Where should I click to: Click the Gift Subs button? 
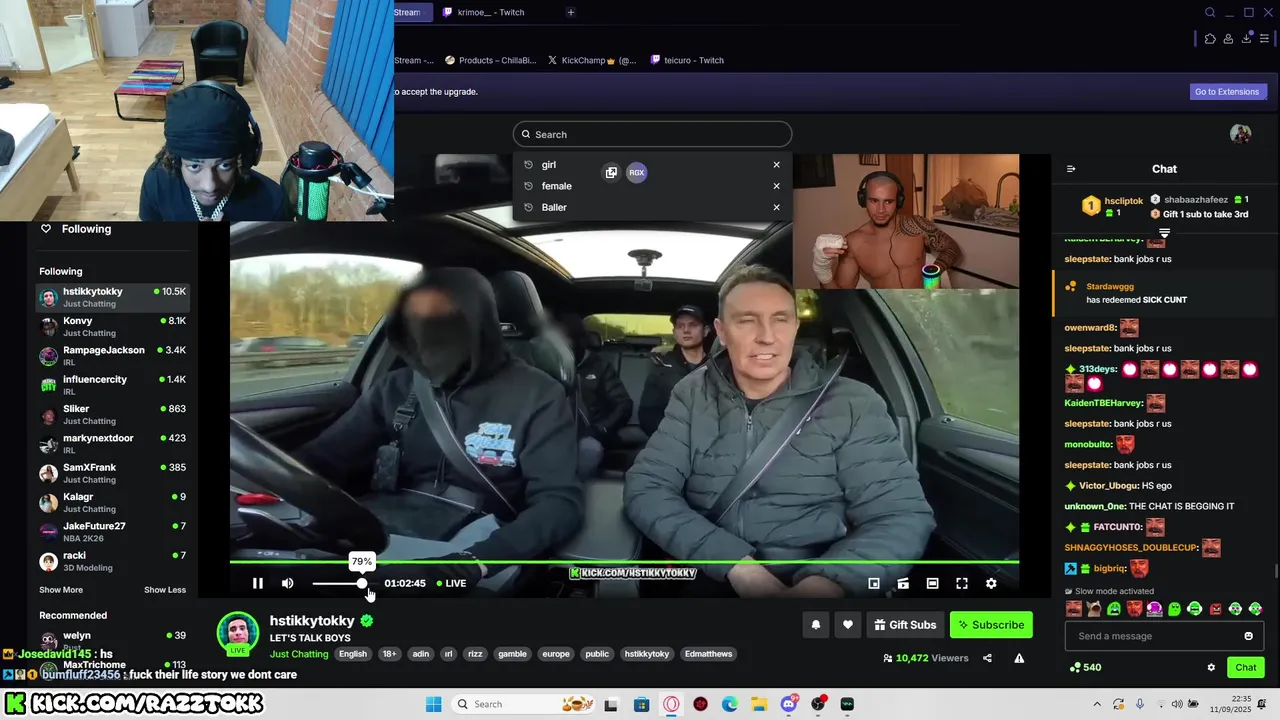[905, 625]
